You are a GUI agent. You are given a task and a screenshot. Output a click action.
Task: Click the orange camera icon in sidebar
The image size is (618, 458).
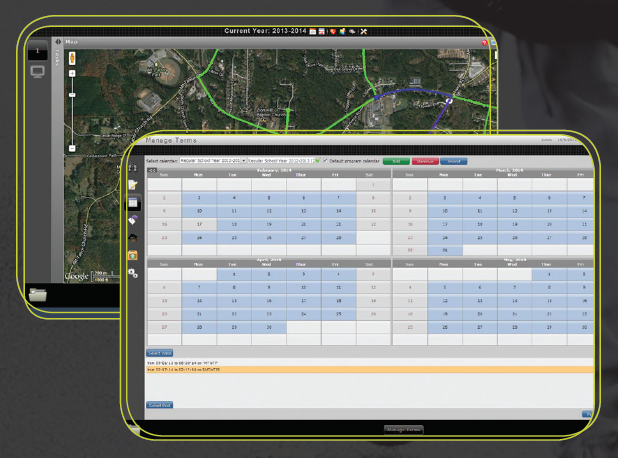[x=134, y=254]
